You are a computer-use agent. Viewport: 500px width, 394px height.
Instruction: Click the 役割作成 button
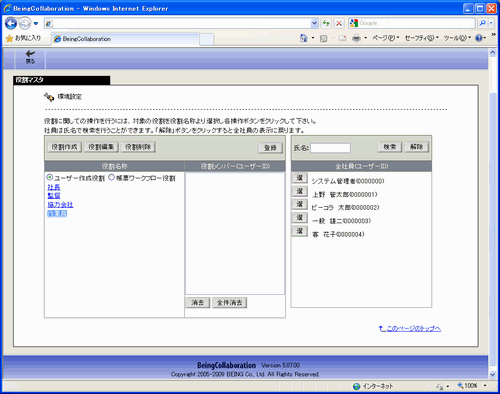pyautogui.click(x=64, y=147)
